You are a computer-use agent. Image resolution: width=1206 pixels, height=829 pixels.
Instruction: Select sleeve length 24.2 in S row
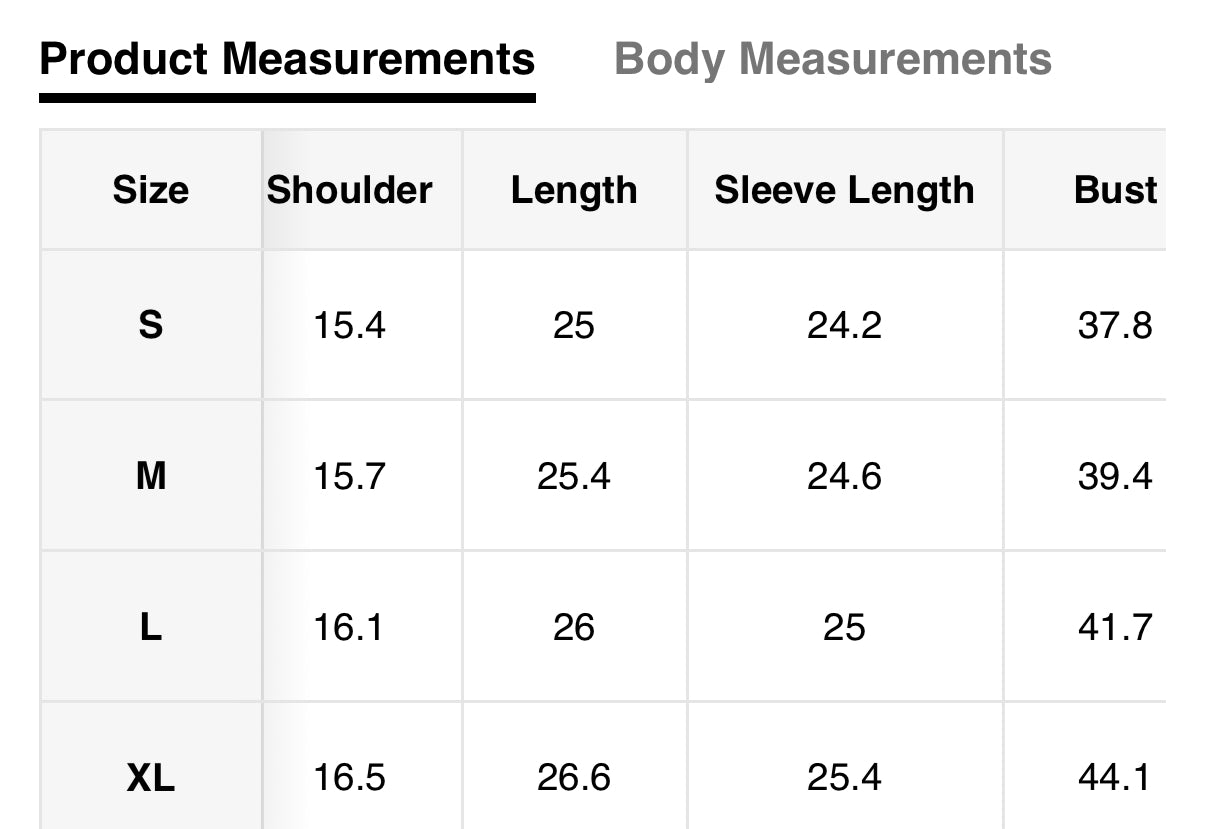coord(844,325)
